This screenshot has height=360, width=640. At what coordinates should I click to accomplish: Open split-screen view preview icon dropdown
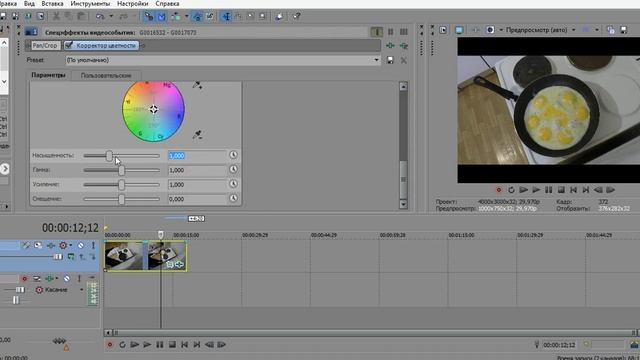[x=501, y=30]
